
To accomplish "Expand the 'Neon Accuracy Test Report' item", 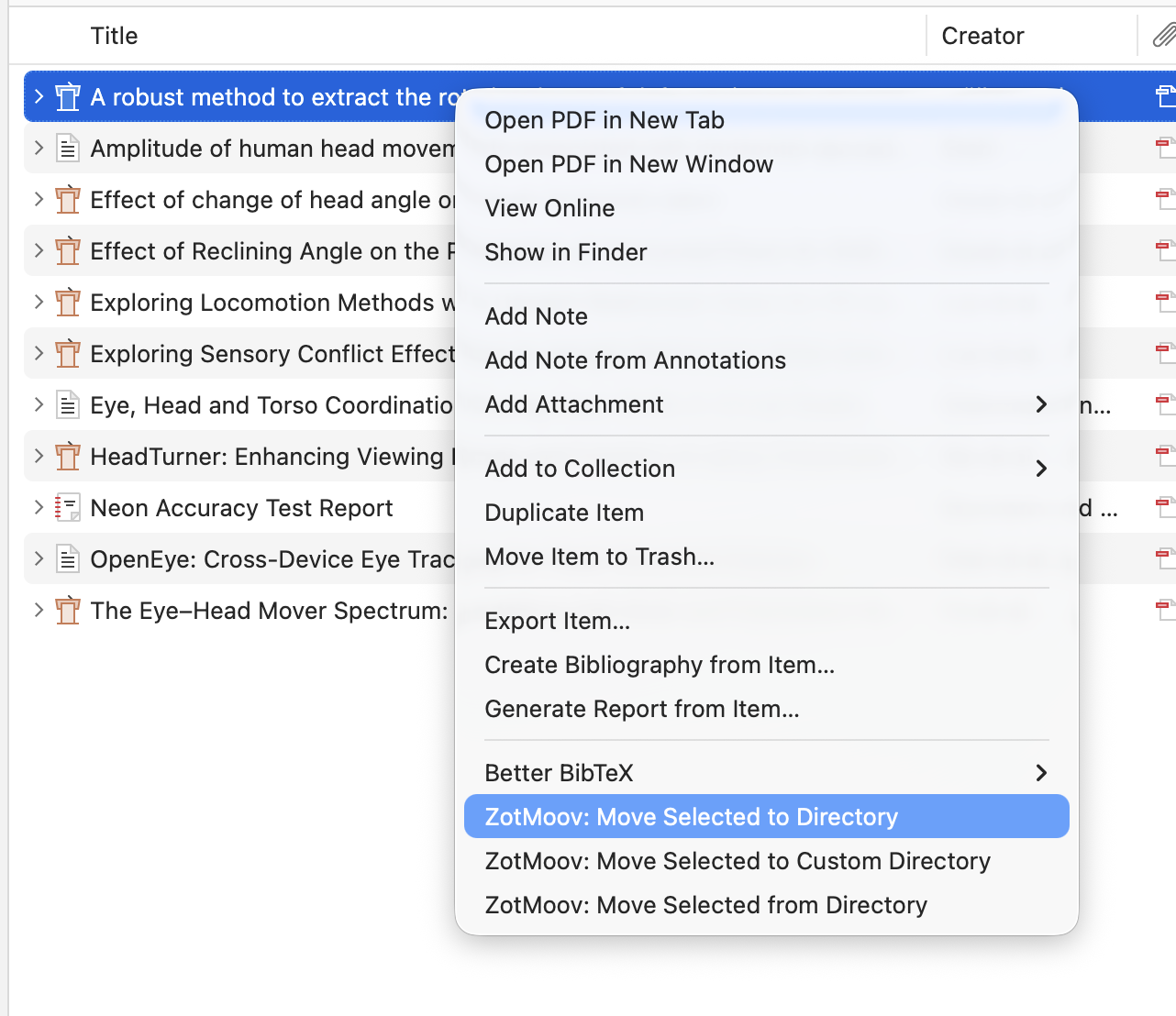I will 39,507.
